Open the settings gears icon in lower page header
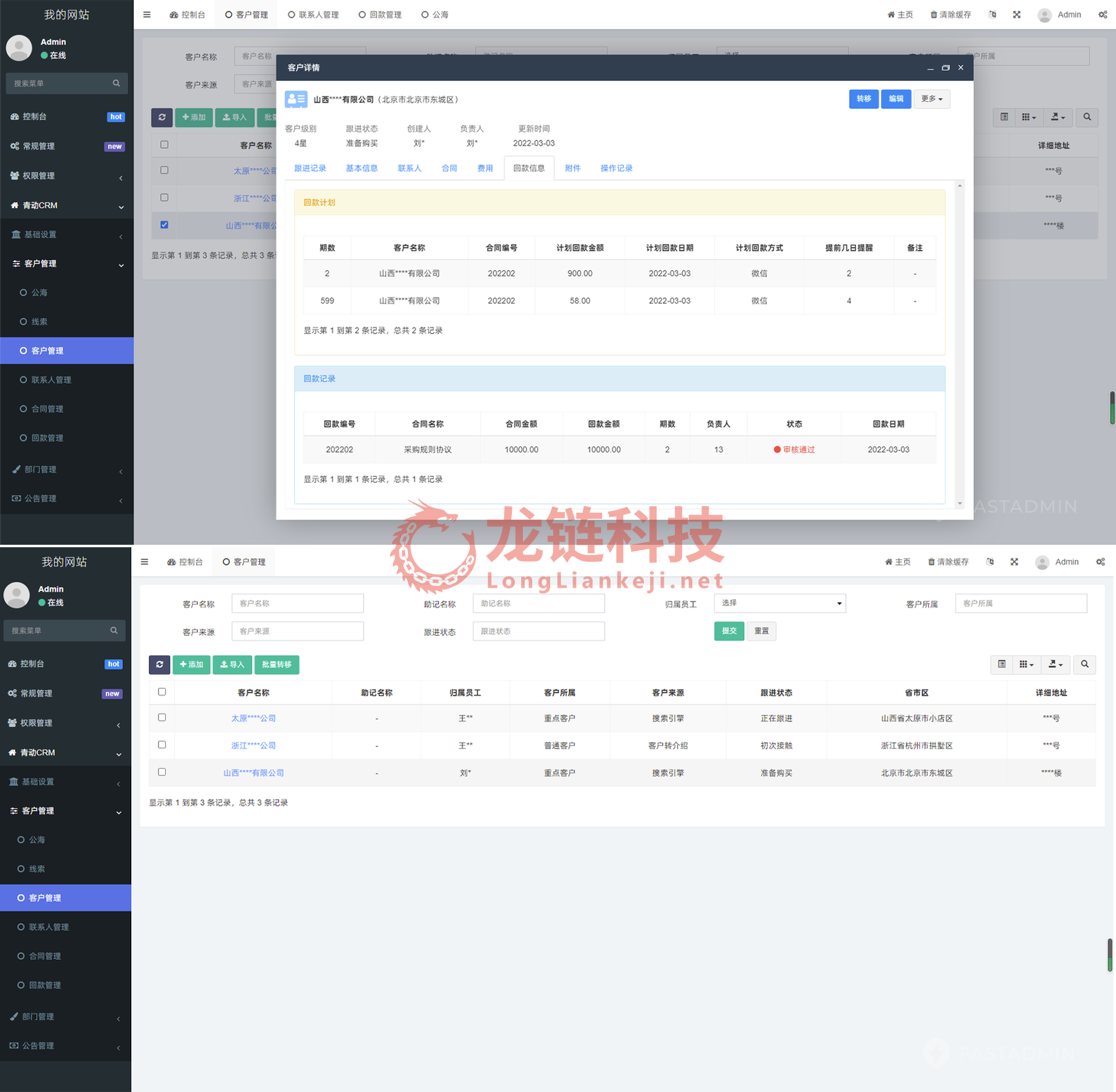 click(x=1100, y=562)
